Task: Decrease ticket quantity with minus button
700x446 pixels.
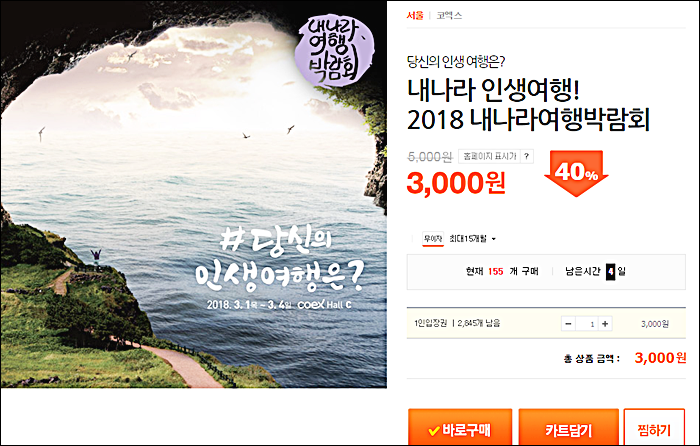Action: [x=568, y=324]
